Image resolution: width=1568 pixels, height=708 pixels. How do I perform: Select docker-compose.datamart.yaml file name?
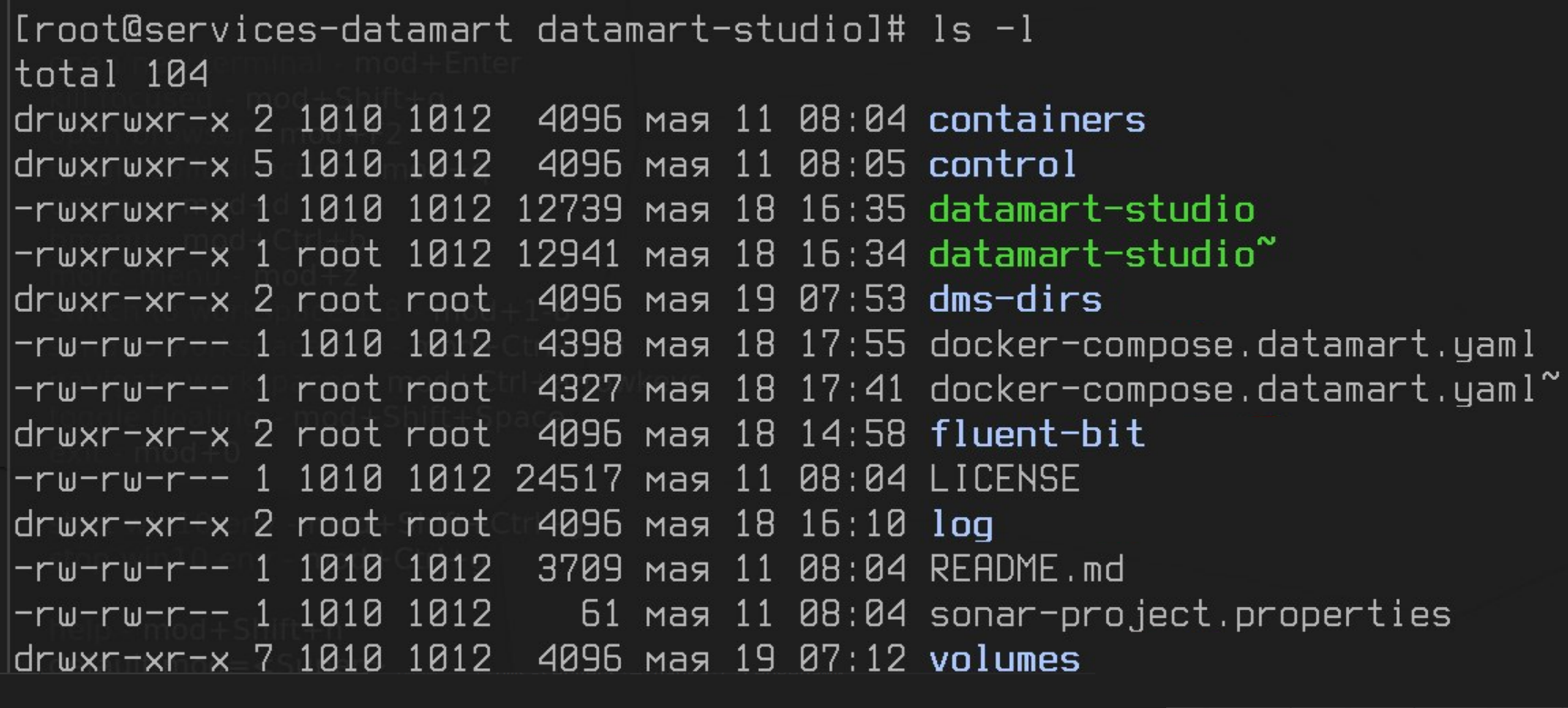[1232, 344]
